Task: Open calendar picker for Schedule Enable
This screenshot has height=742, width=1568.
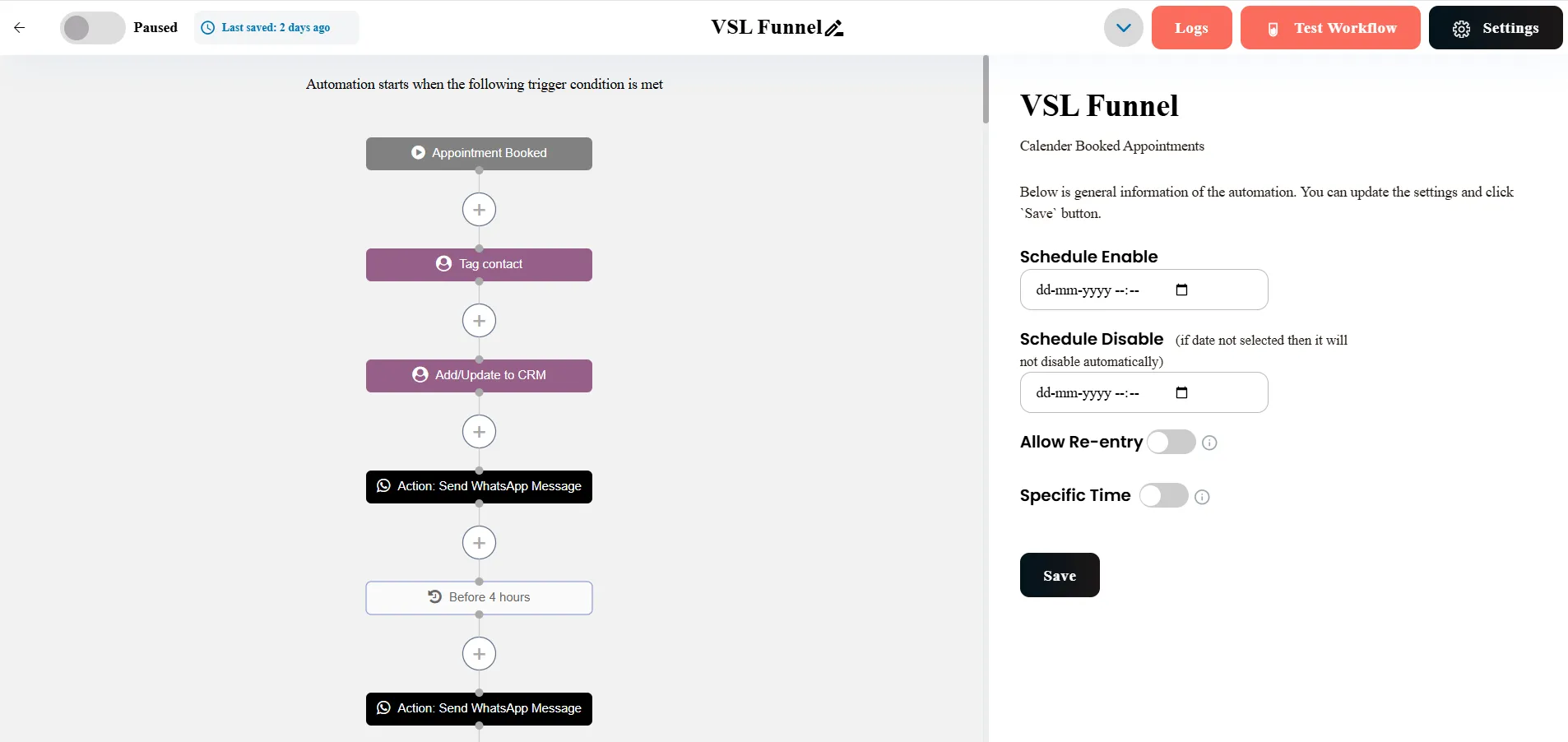Action: click(x=1181, y=290)
